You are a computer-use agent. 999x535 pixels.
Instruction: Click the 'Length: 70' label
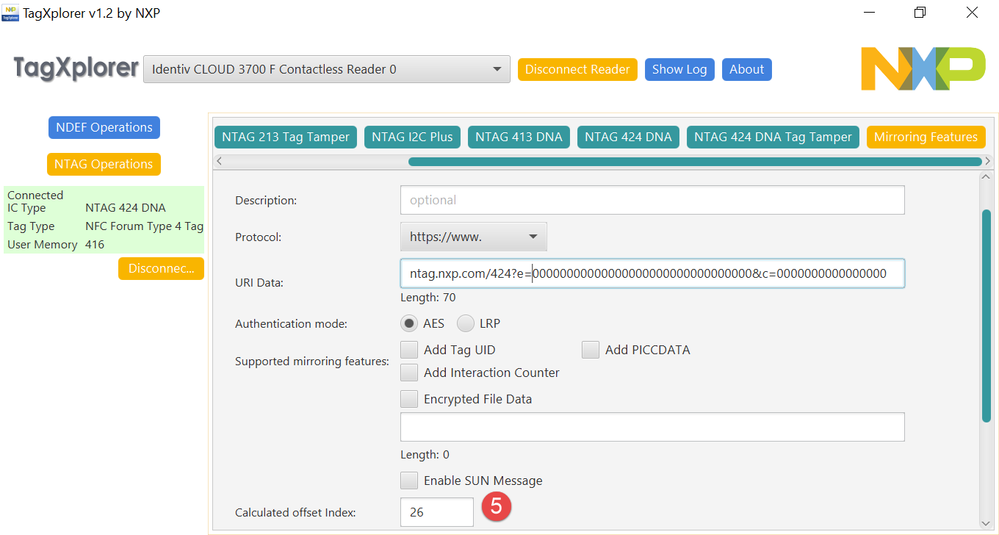click(x=428, y=297)
